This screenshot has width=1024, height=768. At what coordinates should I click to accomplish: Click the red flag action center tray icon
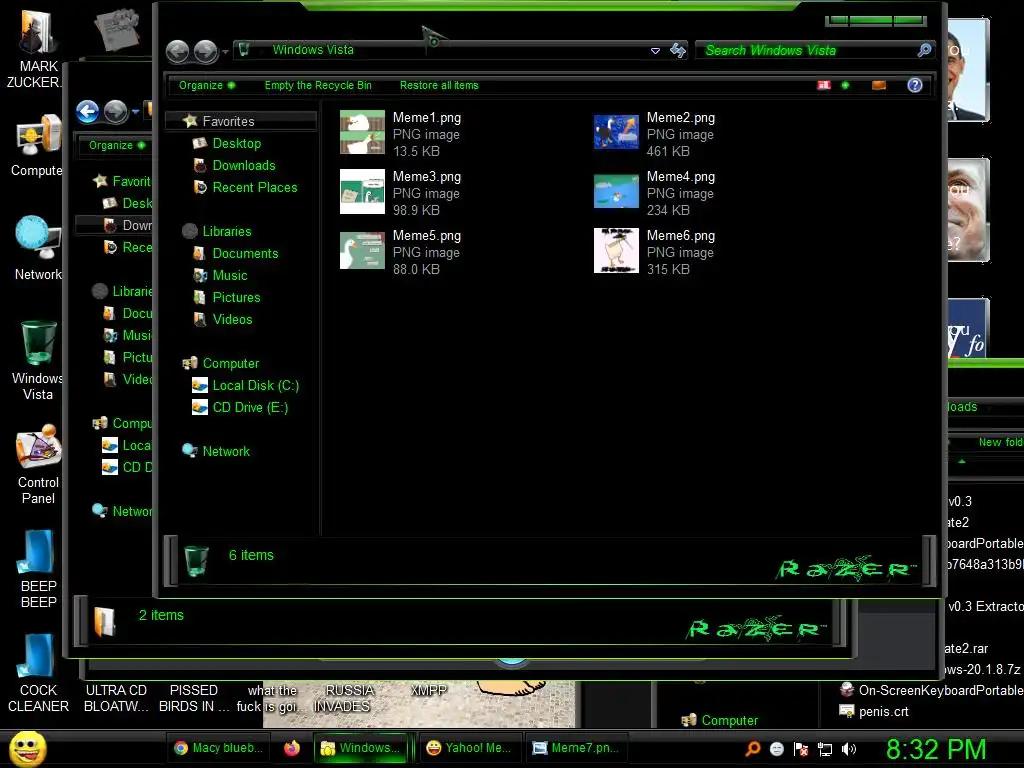pyautogui.click(x=801, y=749)
